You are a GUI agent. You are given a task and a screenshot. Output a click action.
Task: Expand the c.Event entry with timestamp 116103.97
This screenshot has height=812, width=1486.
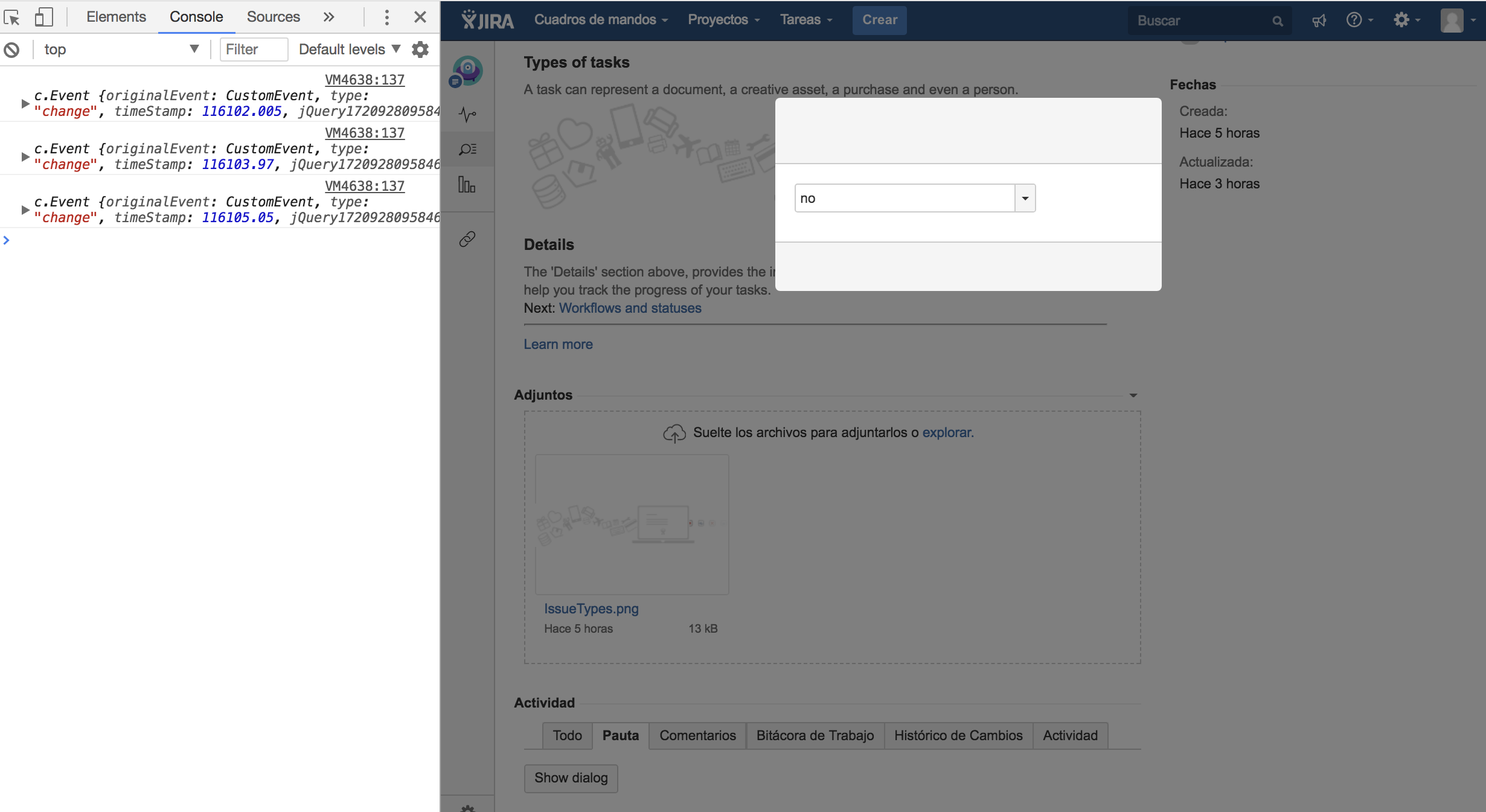pyautogui.click(x=25, y=157)
